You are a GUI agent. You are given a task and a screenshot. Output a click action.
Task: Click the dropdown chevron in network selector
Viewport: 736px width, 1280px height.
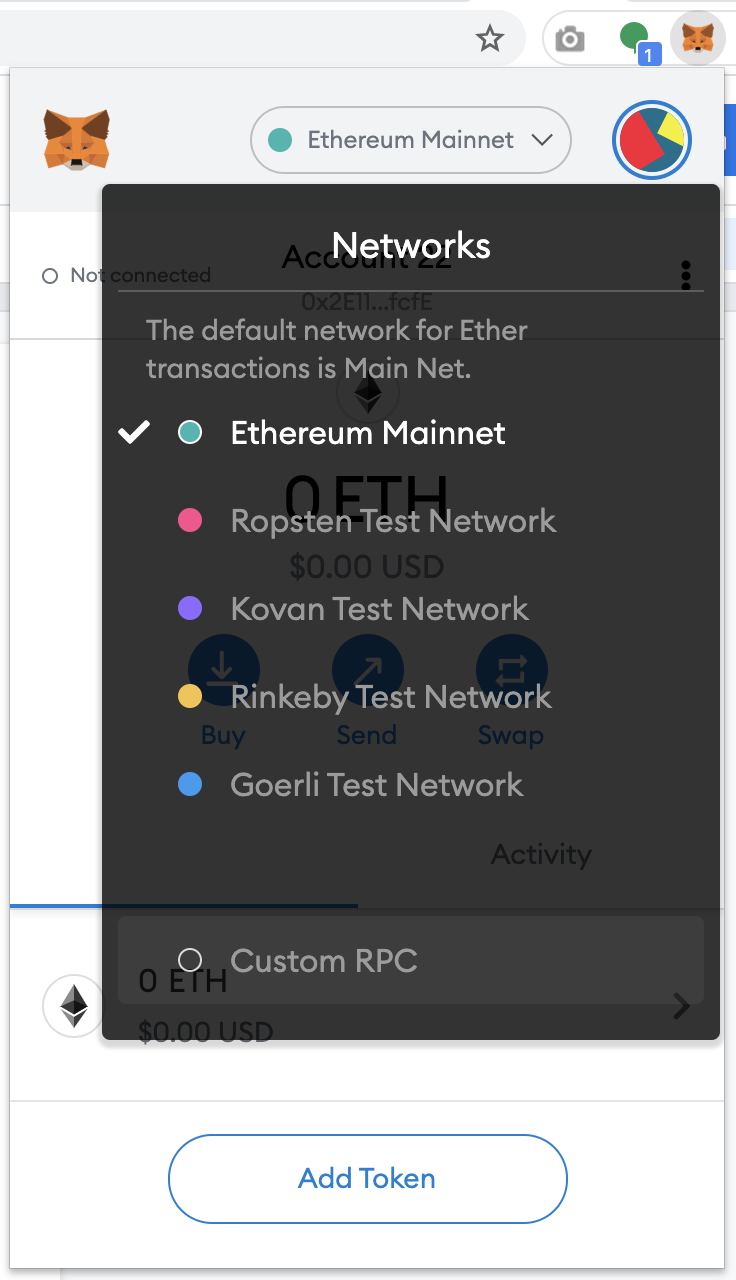click(x=543, y=140)
